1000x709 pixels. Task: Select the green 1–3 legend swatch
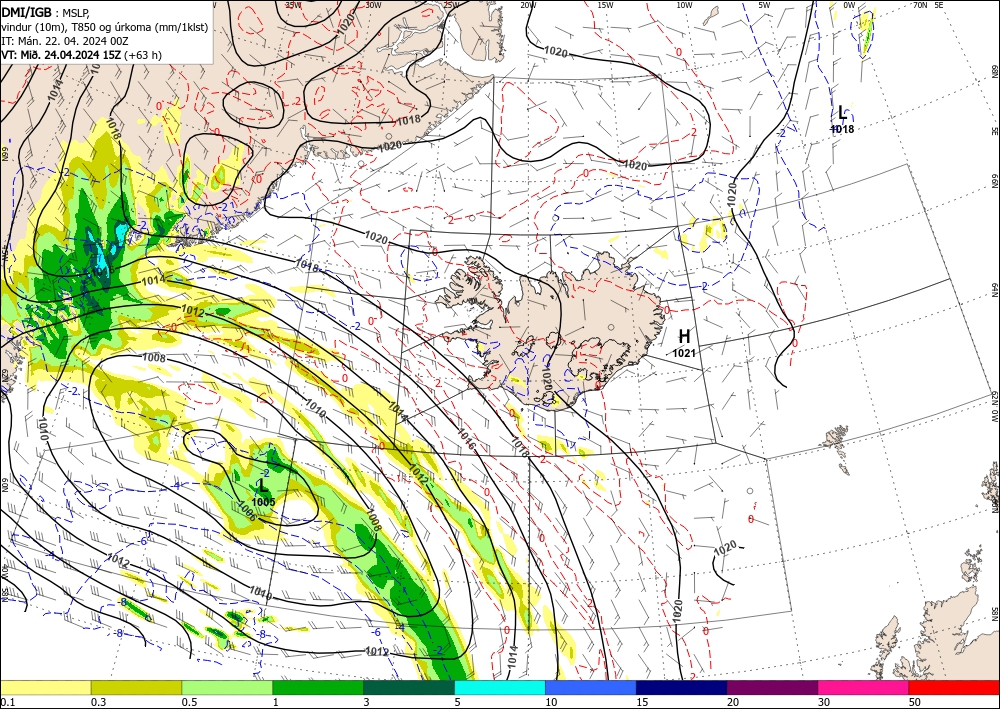[x=318, y=687]
